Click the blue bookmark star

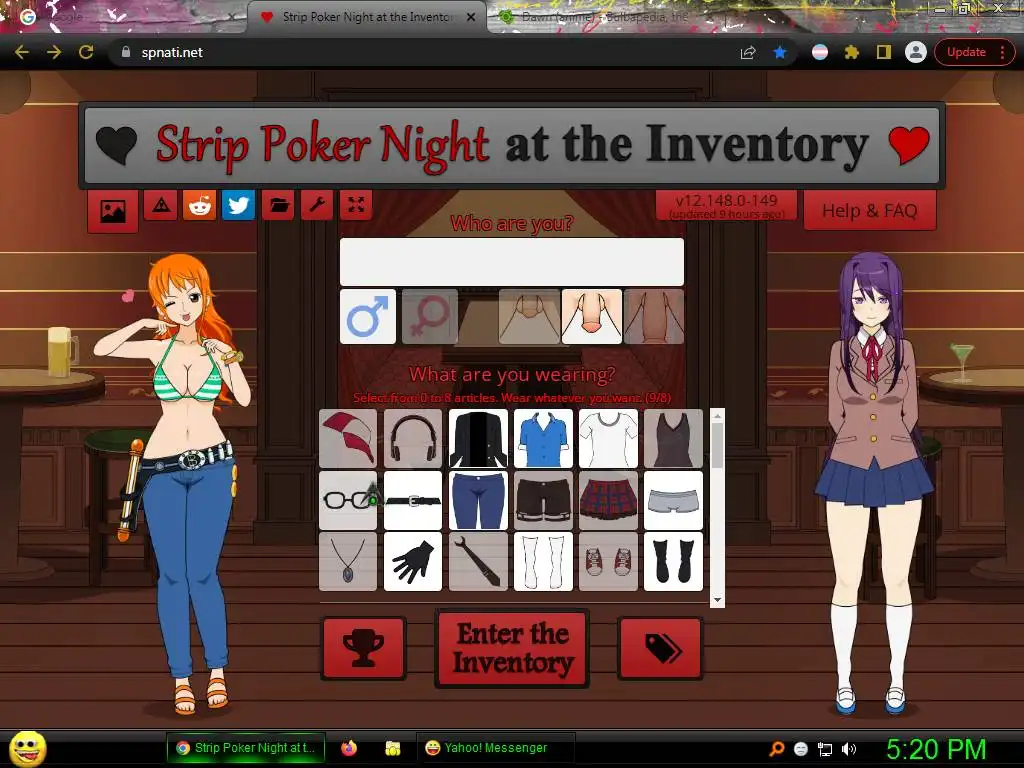pyautogui.click(x=780, y=52)
